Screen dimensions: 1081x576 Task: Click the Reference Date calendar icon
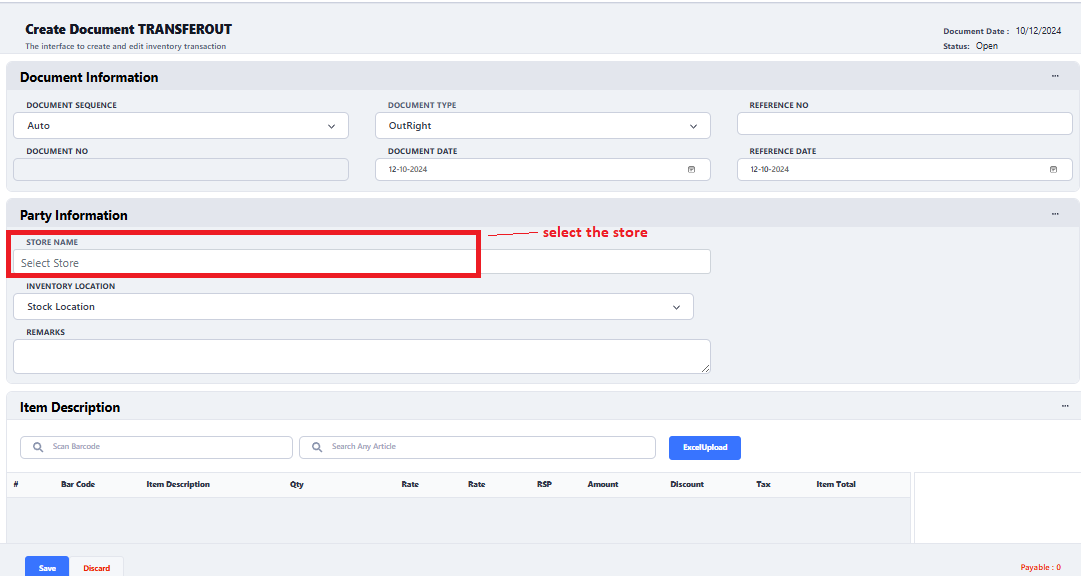(1053, 170)
